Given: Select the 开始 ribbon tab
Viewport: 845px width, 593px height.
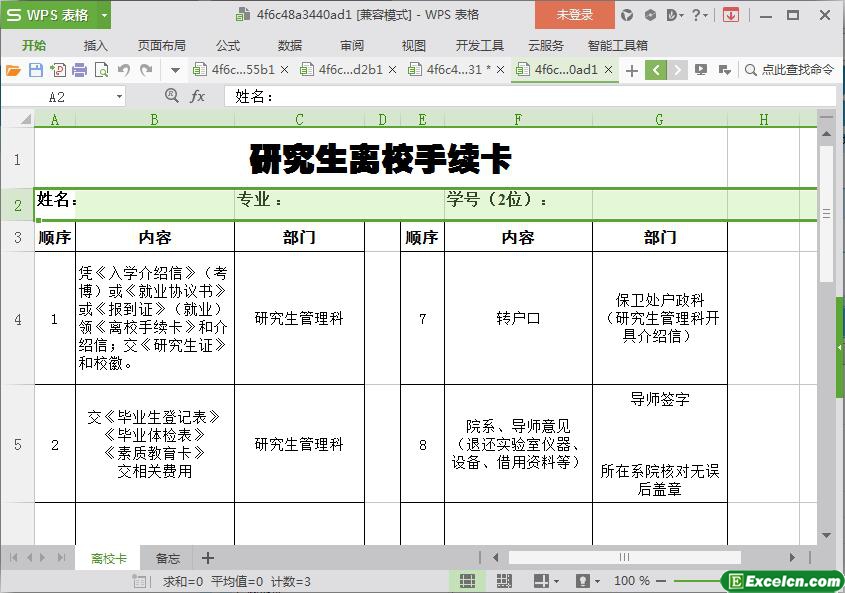Looking at the screenshot, I should coord(34,46).
